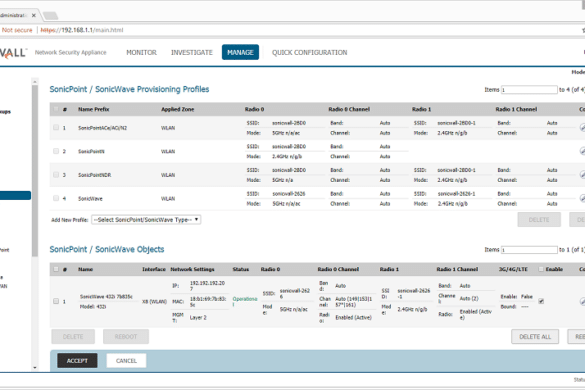
Task: Edit the SonicPointACe/ACi/N2 profile via pencil icon
Action: pyautogui.click(x=582, y=128)
